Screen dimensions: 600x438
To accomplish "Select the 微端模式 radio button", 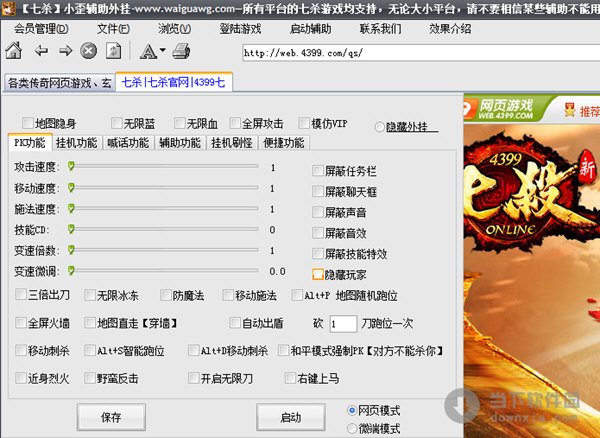I will pyautogui.click(x=352, y=428).
